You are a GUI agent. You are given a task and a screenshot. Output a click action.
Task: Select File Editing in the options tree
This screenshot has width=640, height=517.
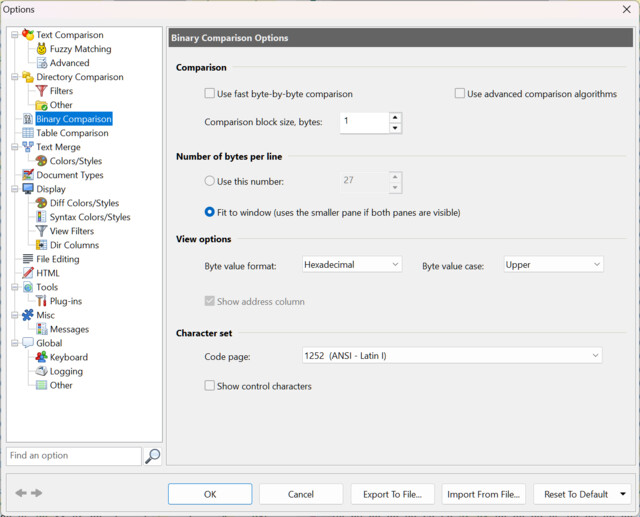click(58, 259)
